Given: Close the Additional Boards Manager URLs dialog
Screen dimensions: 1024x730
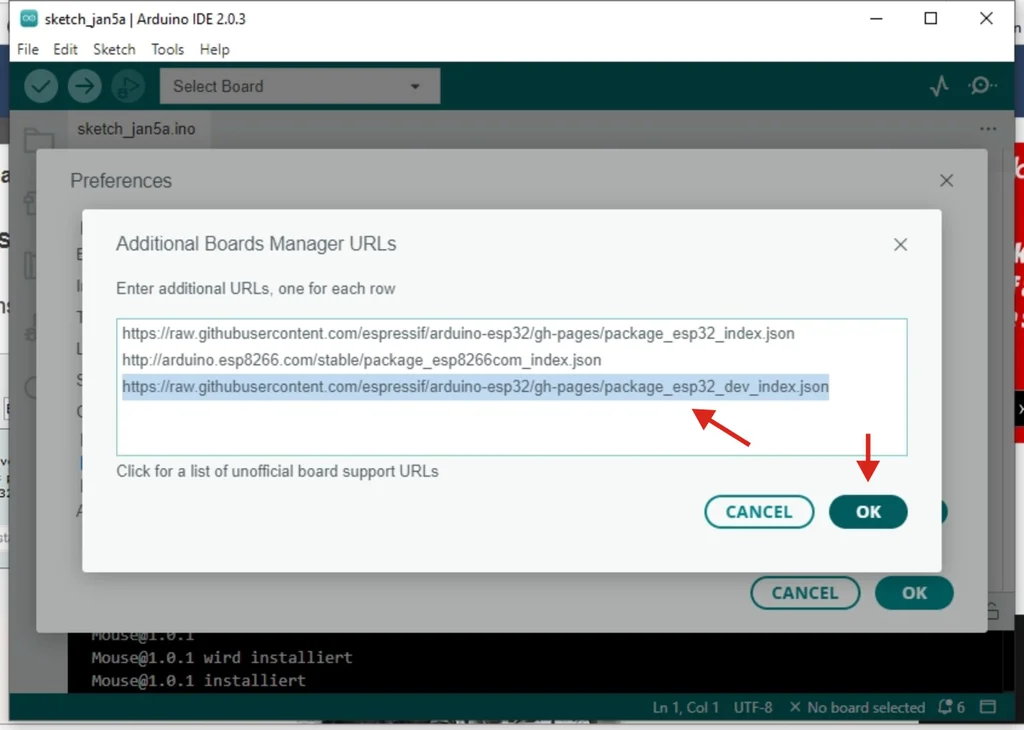Looking at the screenshot, I should point(900,244).
